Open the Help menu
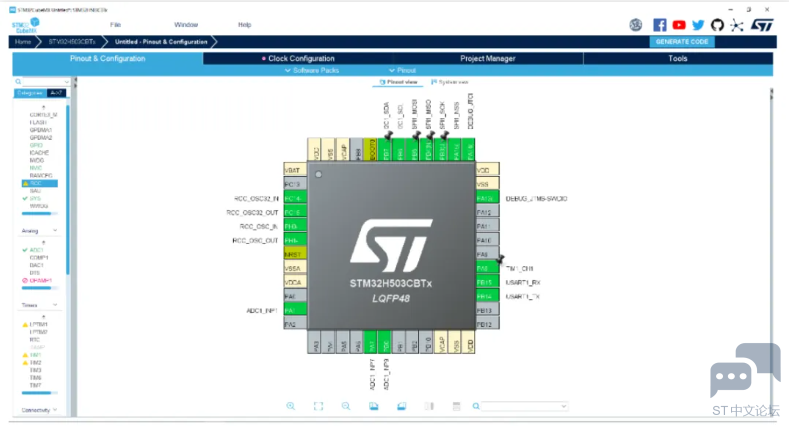This screenshot has height=426, width=789. point(245,25)
